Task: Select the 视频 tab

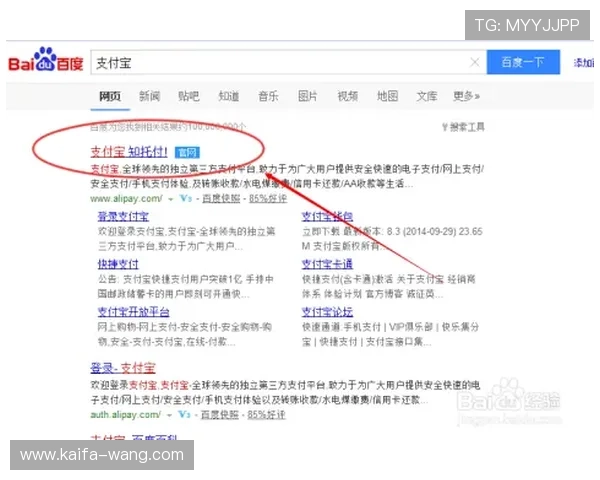Action: point(347,96)
